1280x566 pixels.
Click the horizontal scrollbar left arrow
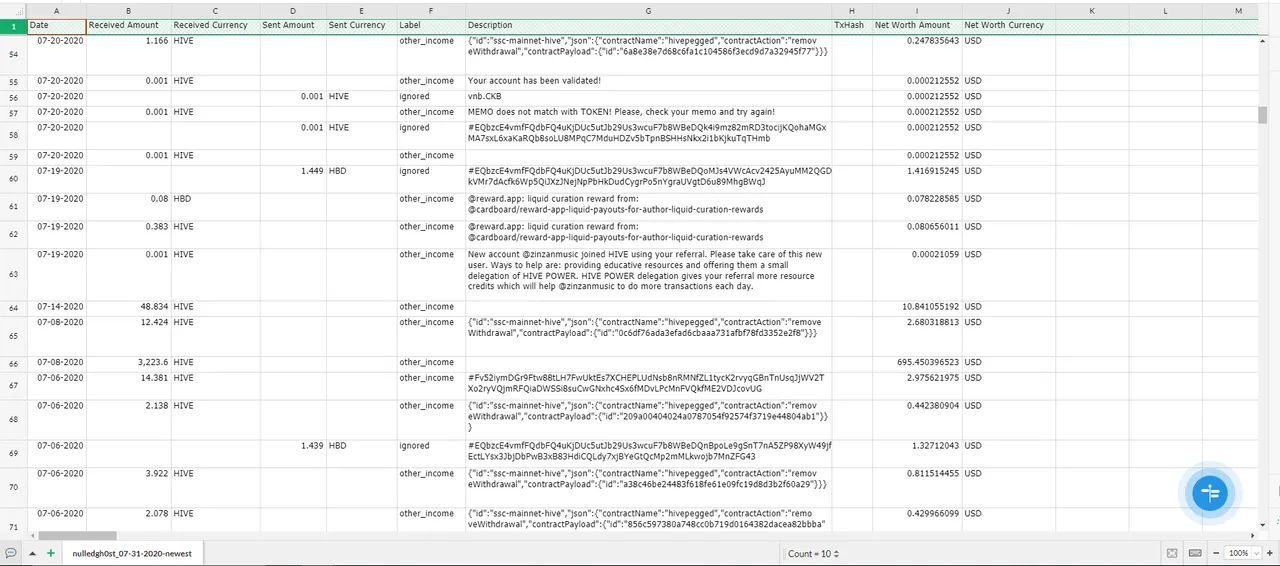32,536
